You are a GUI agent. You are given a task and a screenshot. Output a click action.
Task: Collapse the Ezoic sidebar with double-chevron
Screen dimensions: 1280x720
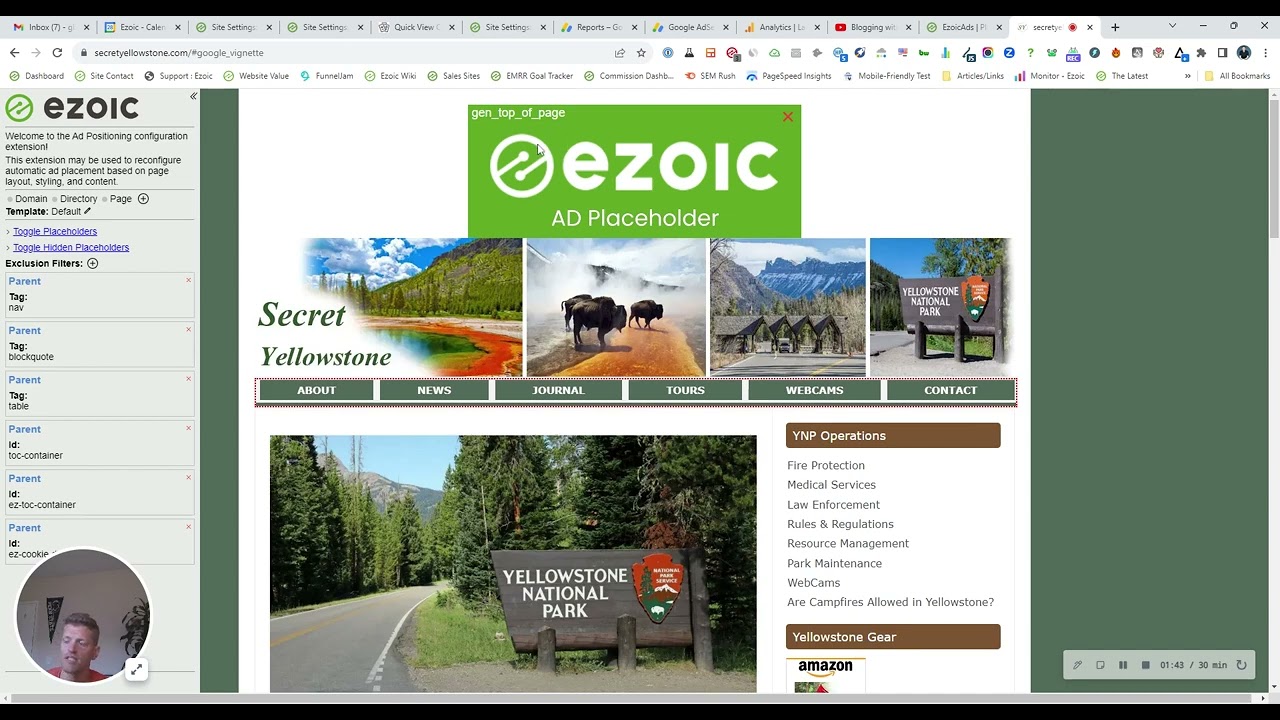193,96
